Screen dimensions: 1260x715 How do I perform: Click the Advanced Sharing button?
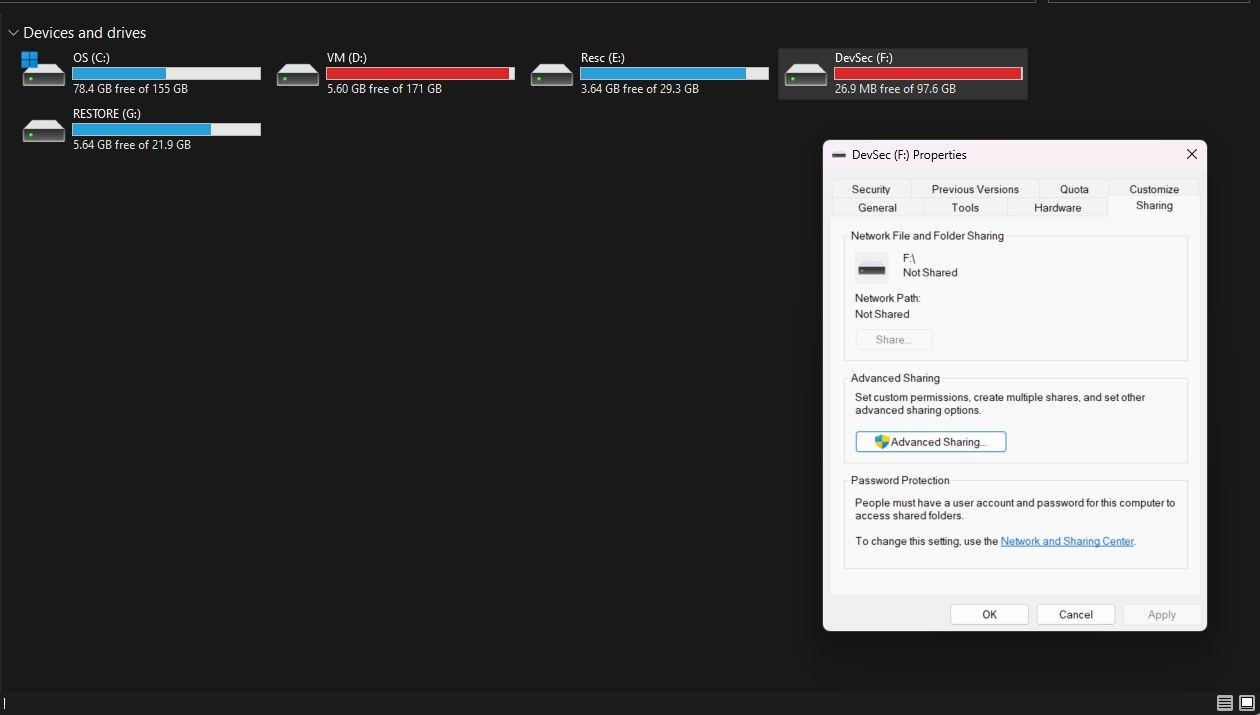tap(931, 442)
